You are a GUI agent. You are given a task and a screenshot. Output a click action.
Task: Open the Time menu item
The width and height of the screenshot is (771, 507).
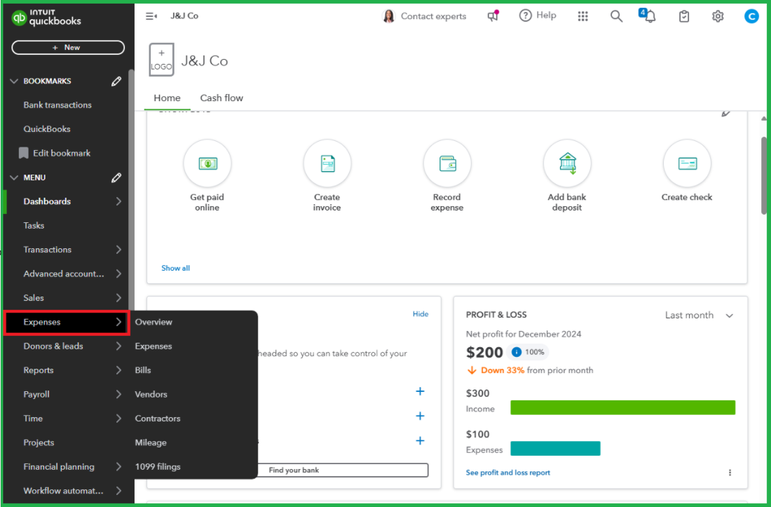pyautogui.click(x=33, y=418)
